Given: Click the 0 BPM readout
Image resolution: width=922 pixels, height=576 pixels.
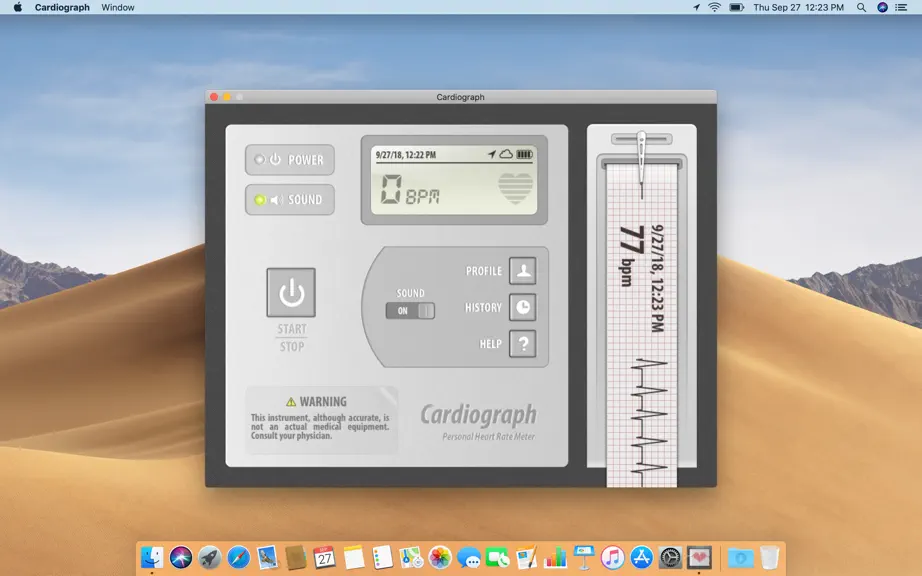Looking at the screenshot, I should (x=410, y=190).
